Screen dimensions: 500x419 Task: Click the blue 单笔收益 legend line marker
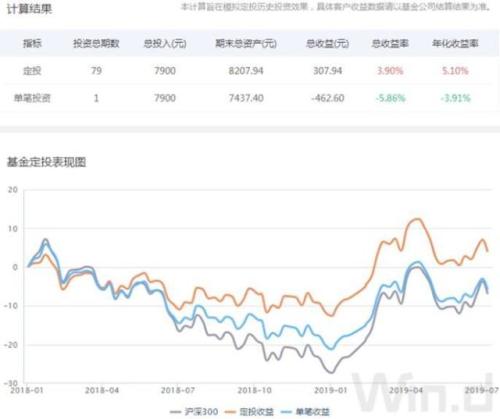pyautogui.click(x=287, y=412)
